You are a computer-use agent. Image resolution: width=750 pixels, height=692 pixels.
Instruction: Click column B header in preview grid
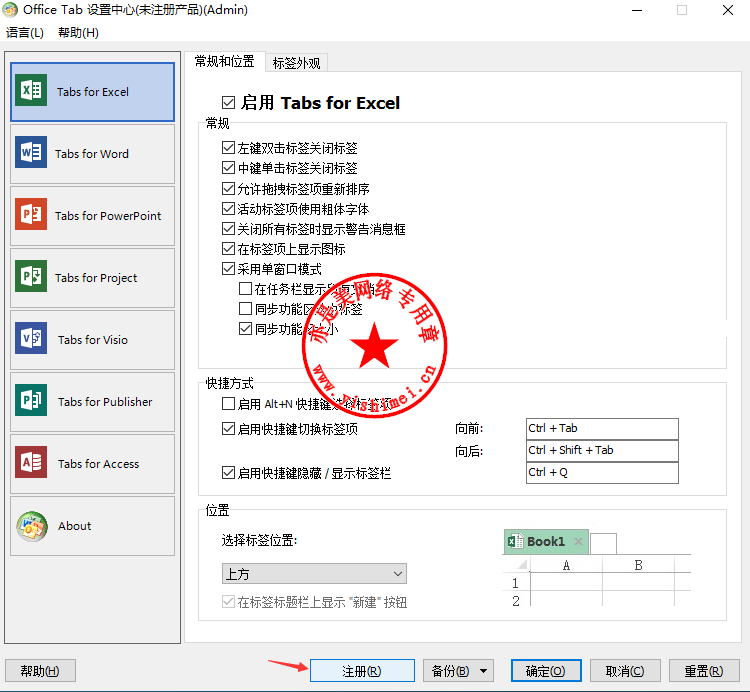[x=638, y=565]
